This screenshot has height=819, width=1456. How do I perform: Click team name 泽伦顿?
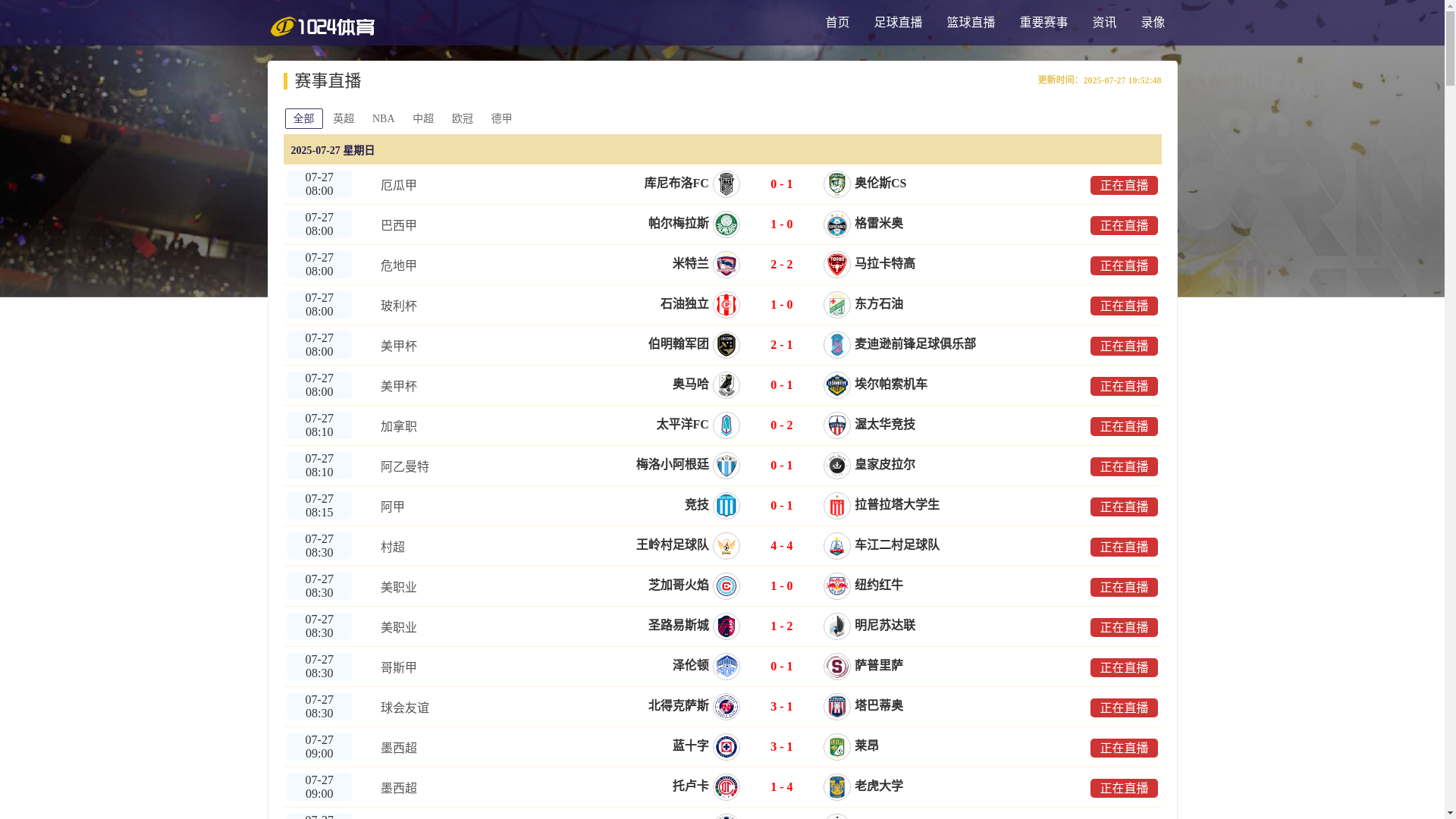click(x=691, y=666)
